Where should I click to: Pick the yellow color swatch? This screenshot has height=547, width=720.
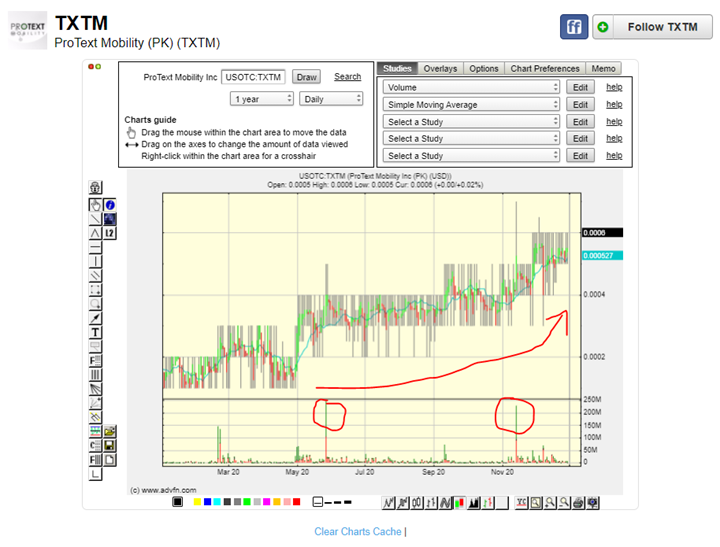click(197, 502)
